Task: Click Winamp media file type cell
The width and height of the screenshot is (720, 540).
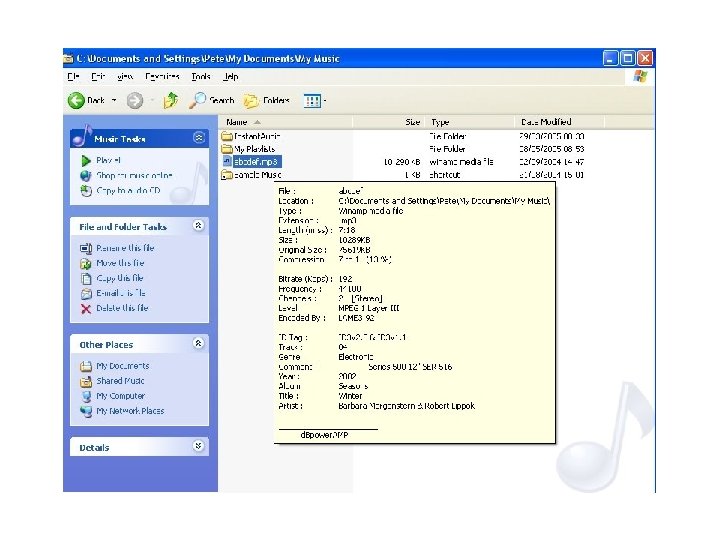Action: [x=461, y=162]
